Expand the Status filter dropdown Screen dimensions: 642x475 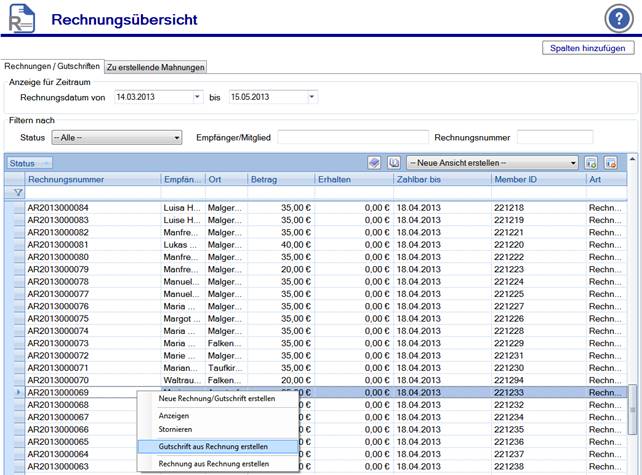click(x=176, y=138)
